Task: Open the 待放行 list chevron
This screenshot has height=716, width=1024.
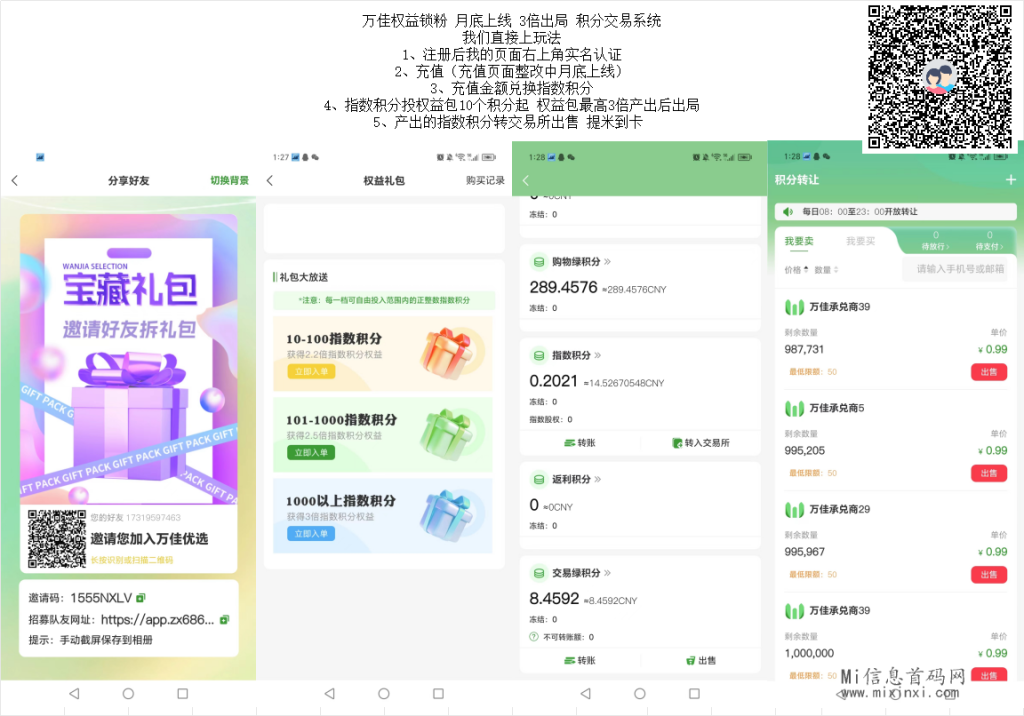Action: (x=936, y=245)
